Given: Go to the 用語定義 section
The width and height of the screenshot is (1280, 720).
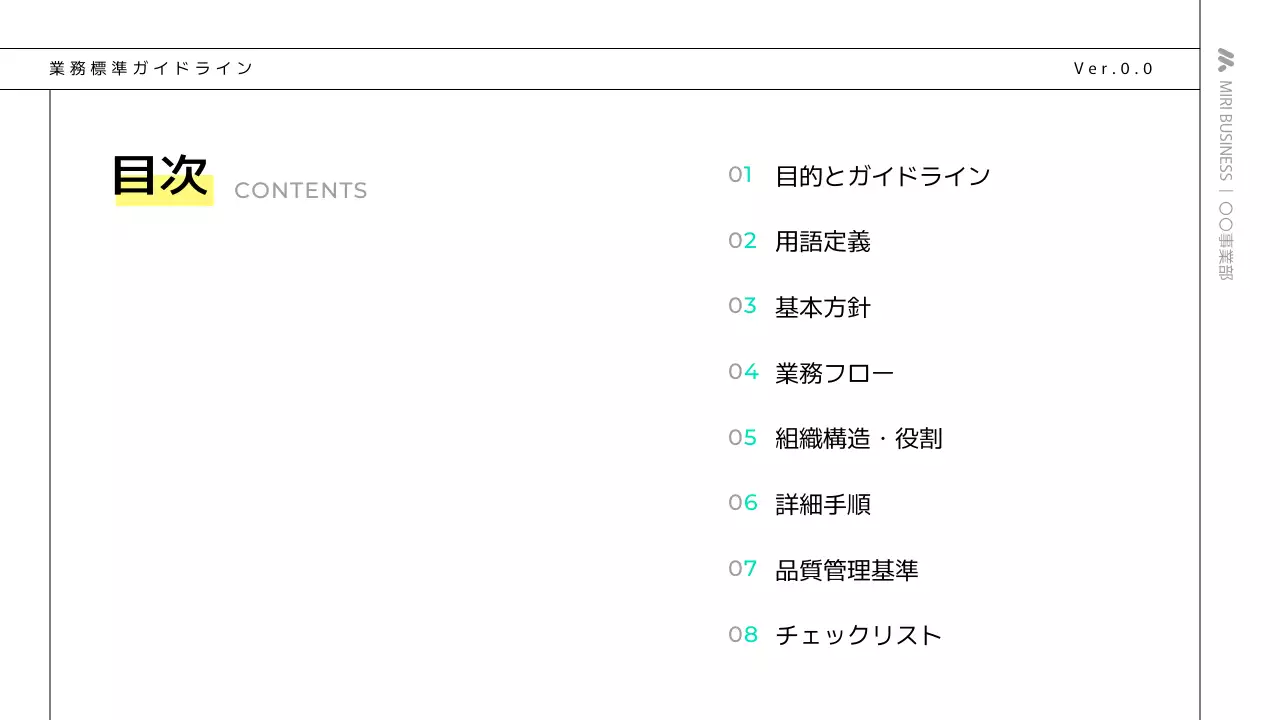Looking at the screenshot, I should [822, 242].
